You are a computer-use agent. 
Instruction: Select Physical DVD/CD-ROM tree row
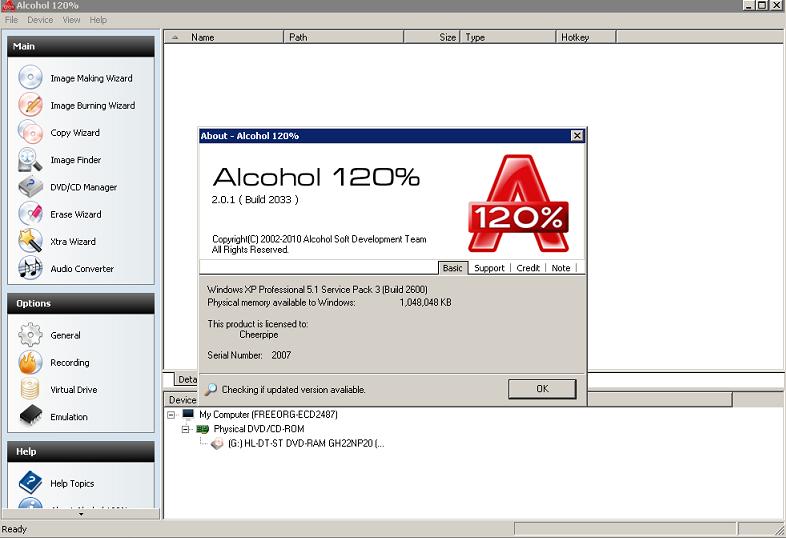(x=259, y=429)
